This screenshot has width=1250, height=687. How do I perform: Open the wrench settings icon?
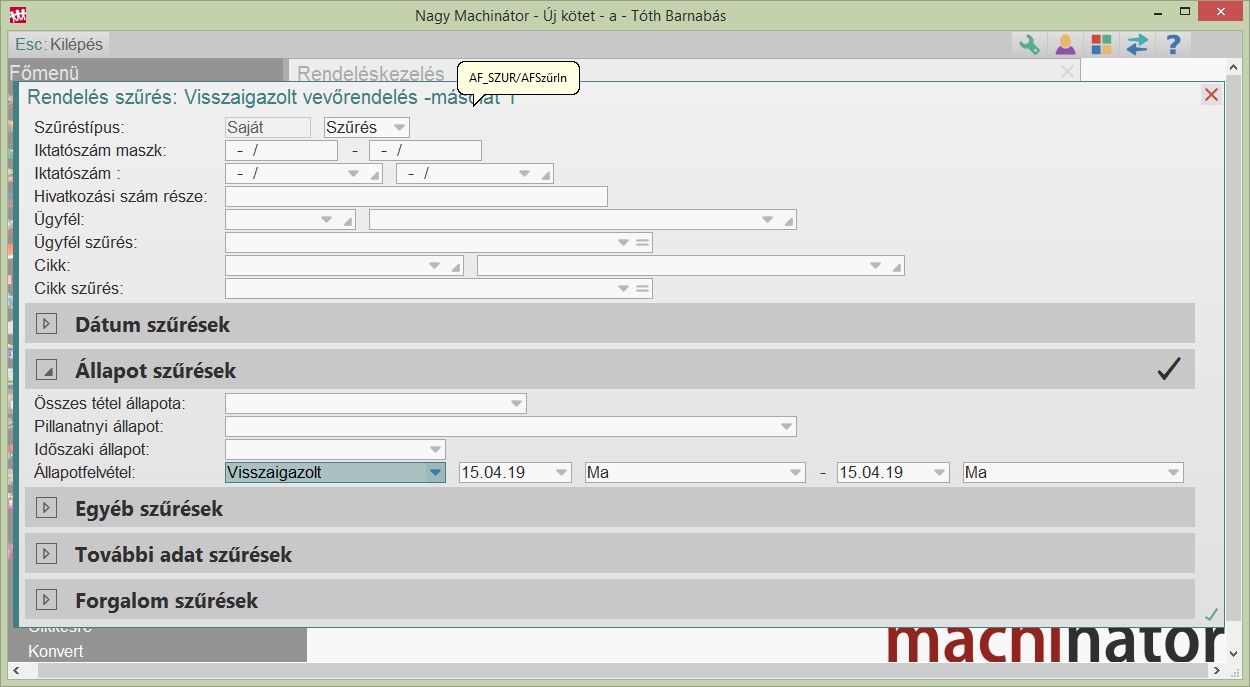[1029, 44]
